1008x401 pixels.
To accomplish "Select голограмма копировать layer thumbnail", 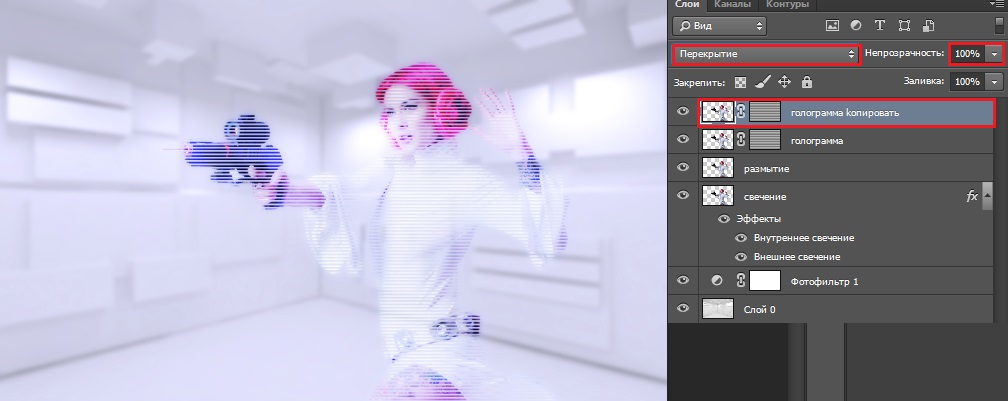I will pyautogui.click(x=717, y=112).
